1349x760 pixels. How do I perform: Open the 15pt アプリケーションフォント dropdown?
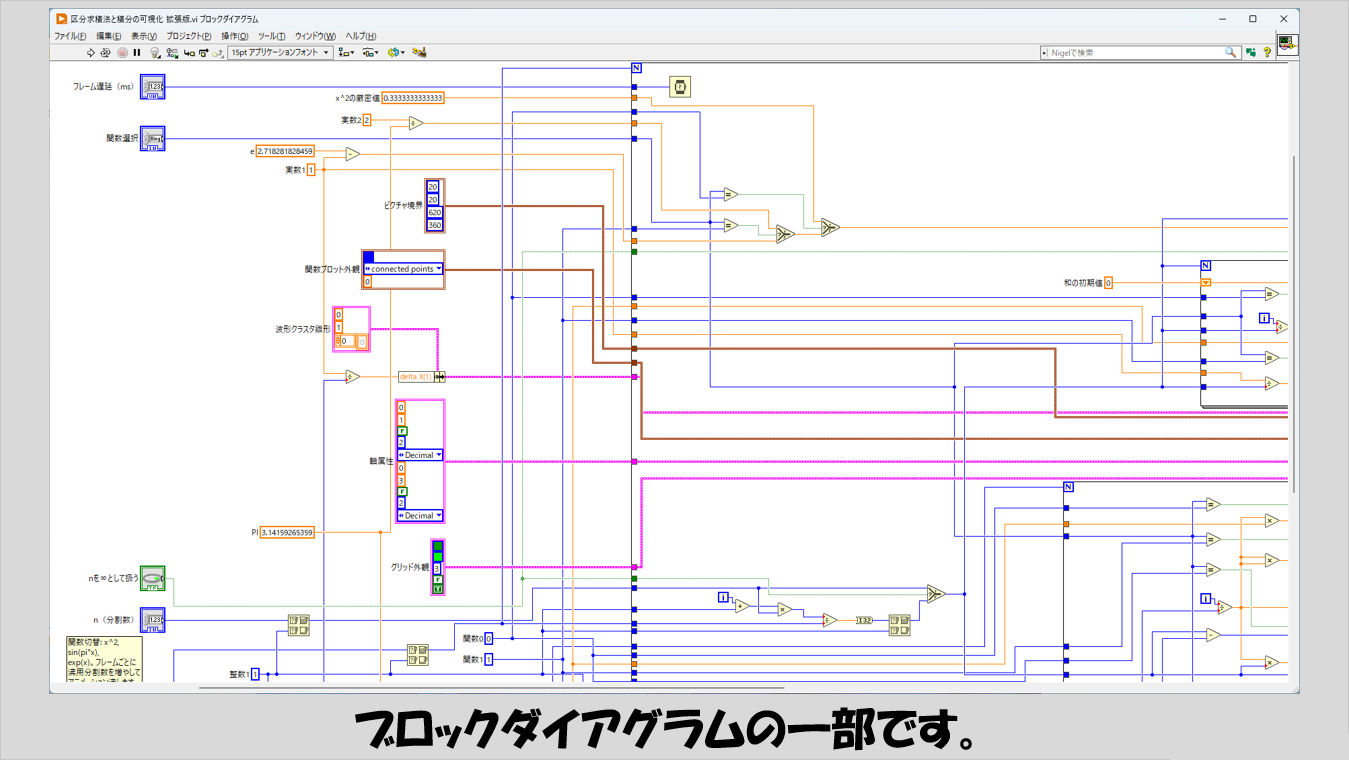point(280,52)
